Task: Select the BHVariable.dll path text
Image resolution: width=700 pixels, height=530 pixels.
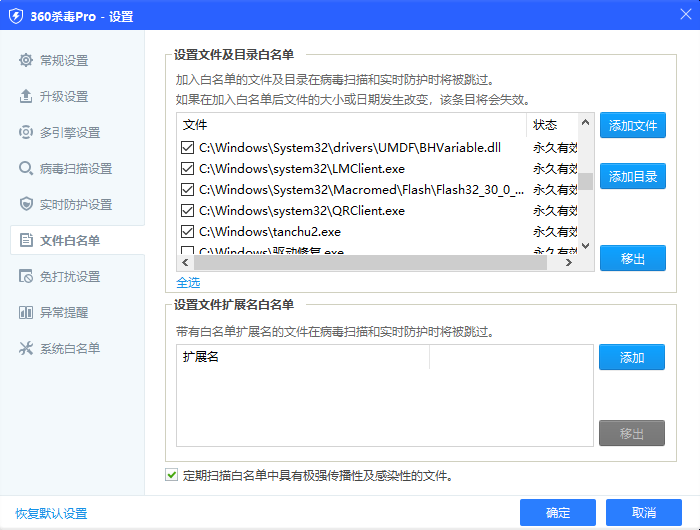Action: 350,148
